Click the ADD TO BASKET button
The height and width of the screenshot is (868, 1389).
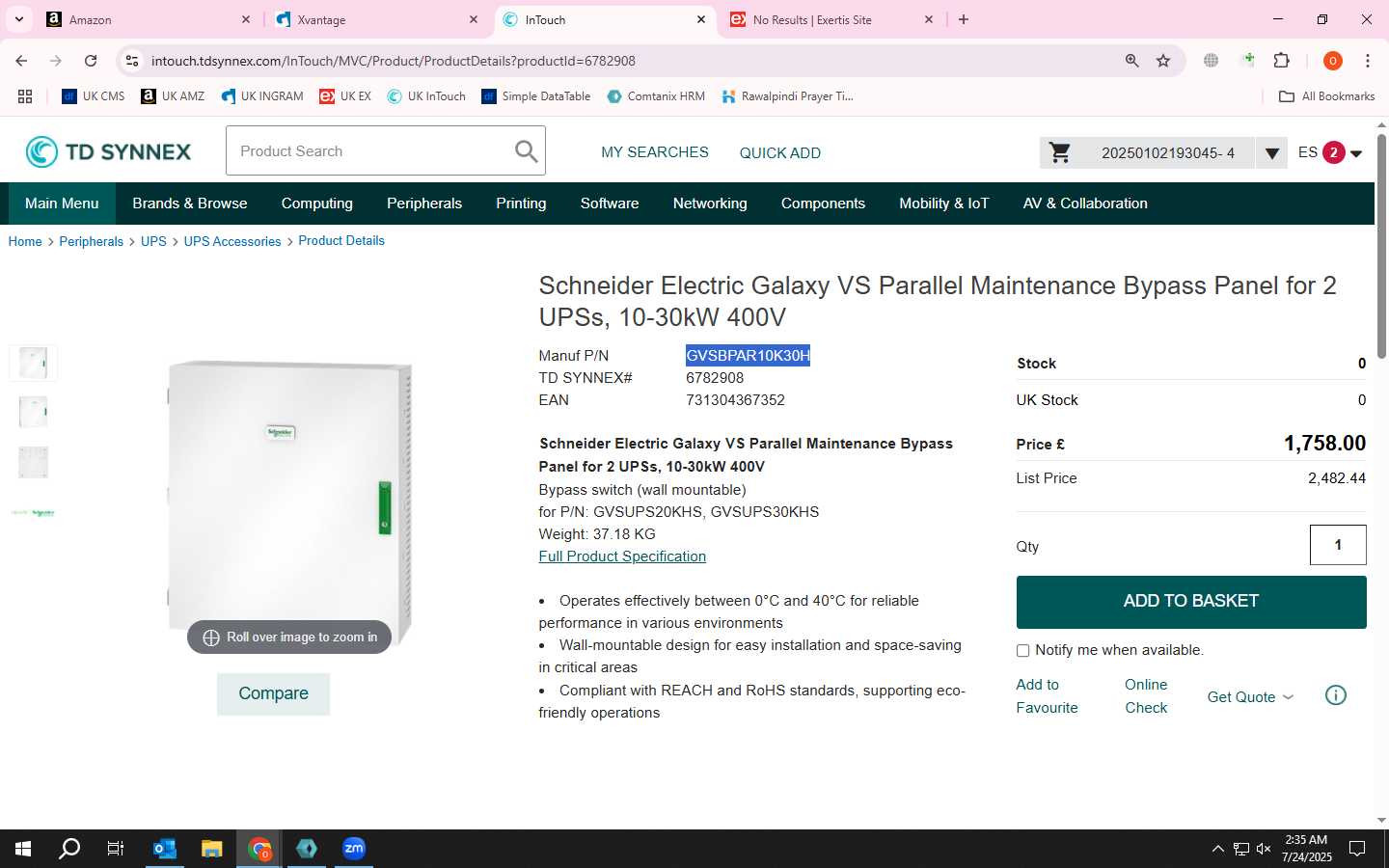(x=1191, y=602)
